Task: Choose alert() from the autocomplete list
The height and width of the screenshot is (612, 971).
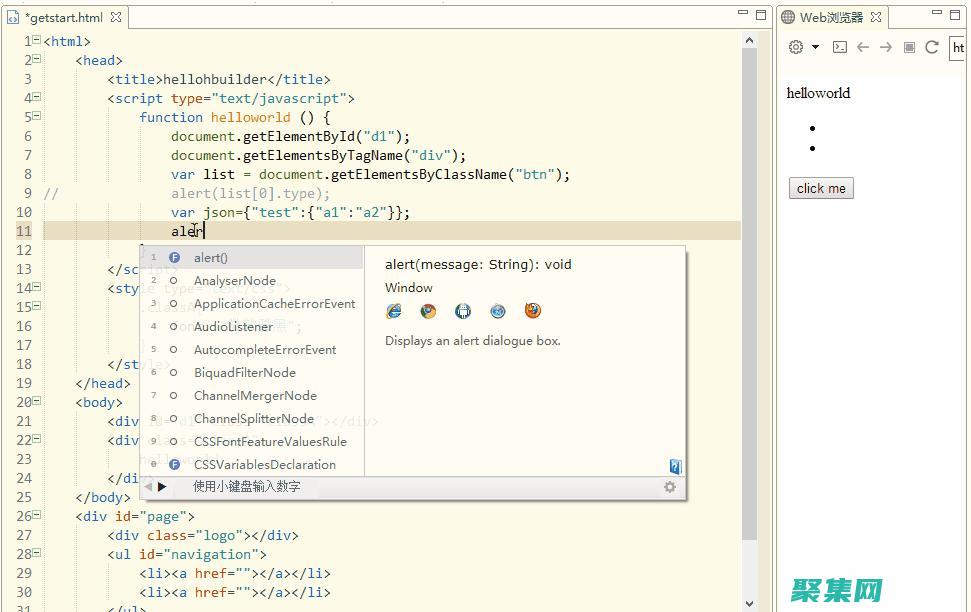Action: tap(211, 258)
